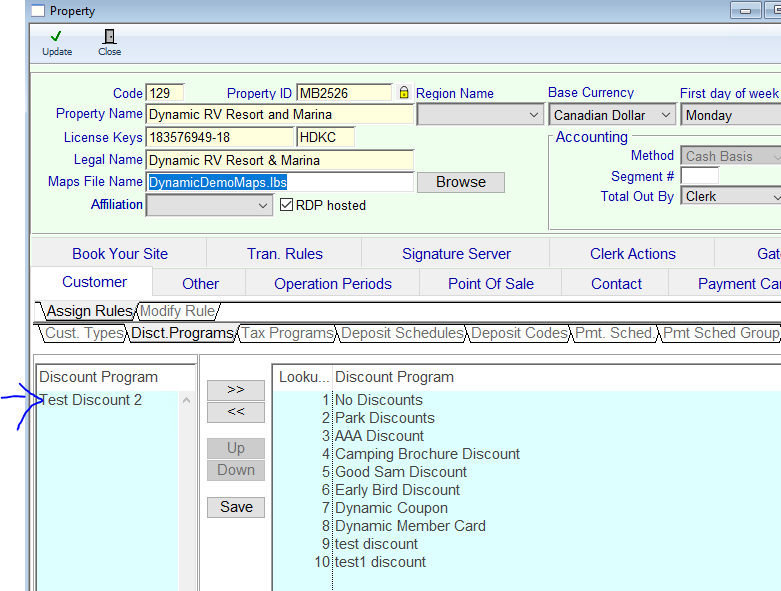Click the Maps File Name field

[280, 182]
